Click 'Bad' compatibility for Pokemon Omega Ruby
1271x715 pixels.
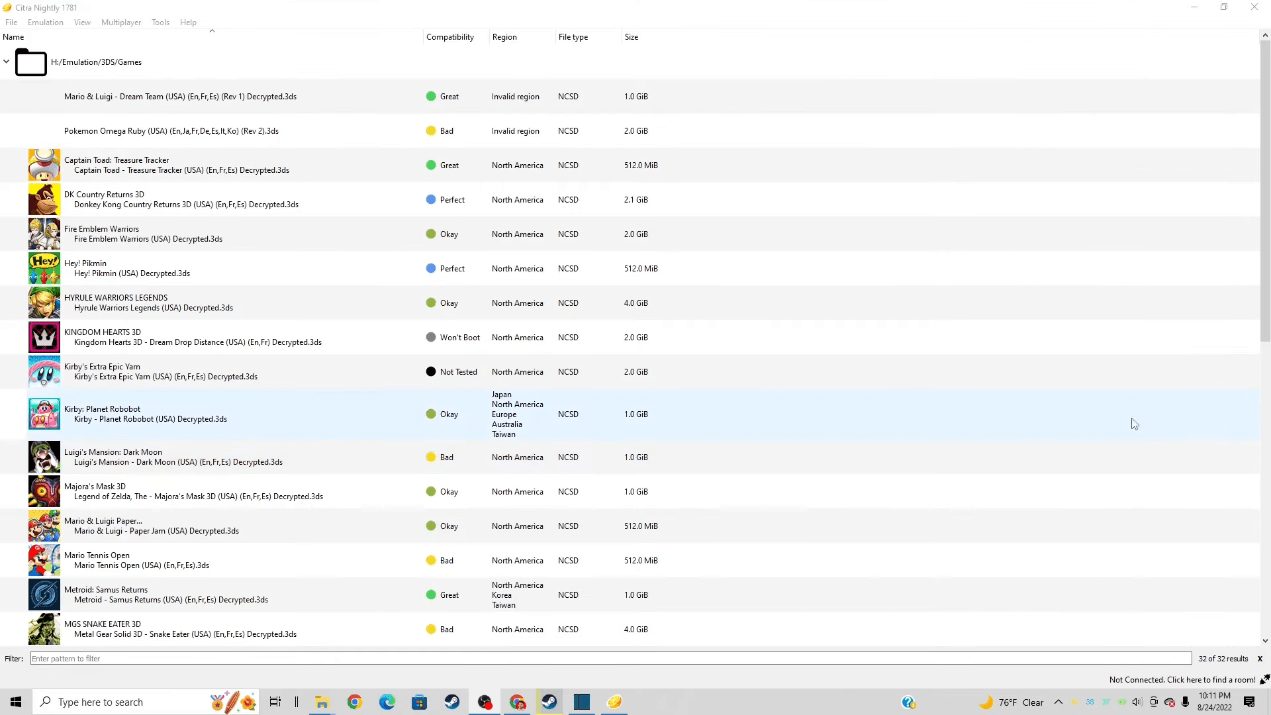coord(446,131)
